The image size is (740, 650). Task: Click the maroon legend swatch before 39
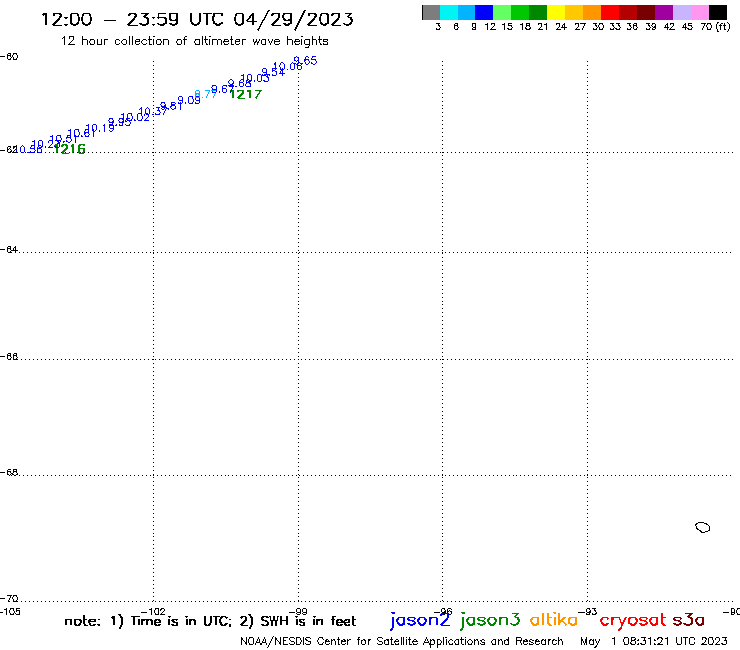(646, 12)
